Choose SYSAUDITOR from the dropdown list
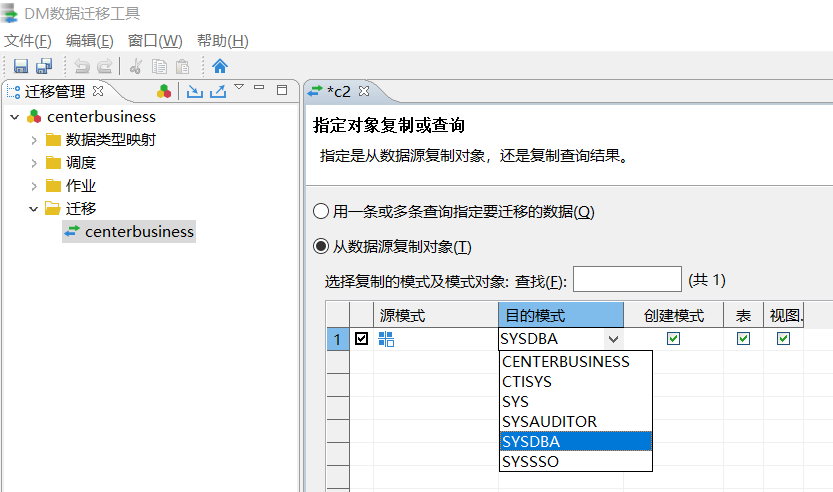Screen dimensions: 833x492 576,421
